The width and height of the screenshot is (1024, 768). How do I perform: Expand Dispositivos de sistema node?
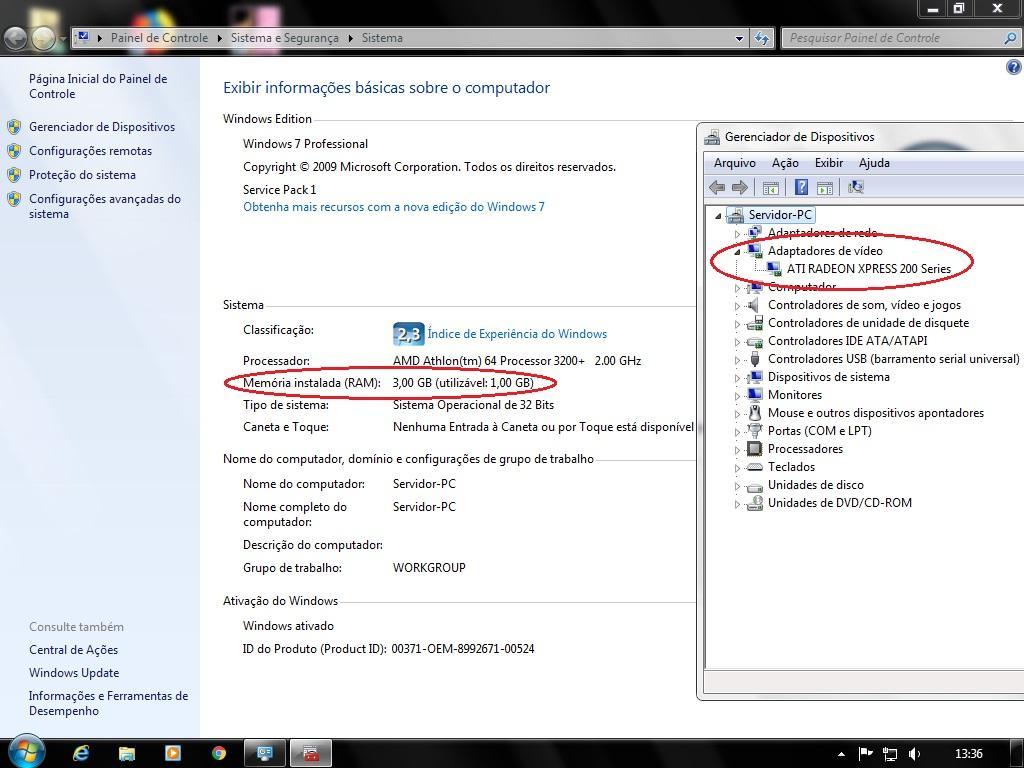[737, 377]
